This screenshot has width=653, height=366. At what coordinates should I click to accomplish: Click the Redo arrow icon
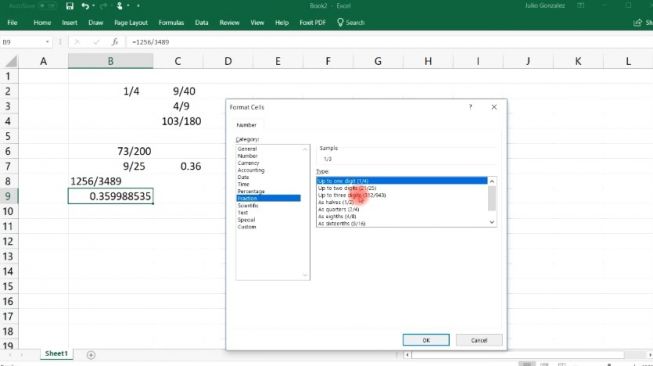click(x=103, y=6)
